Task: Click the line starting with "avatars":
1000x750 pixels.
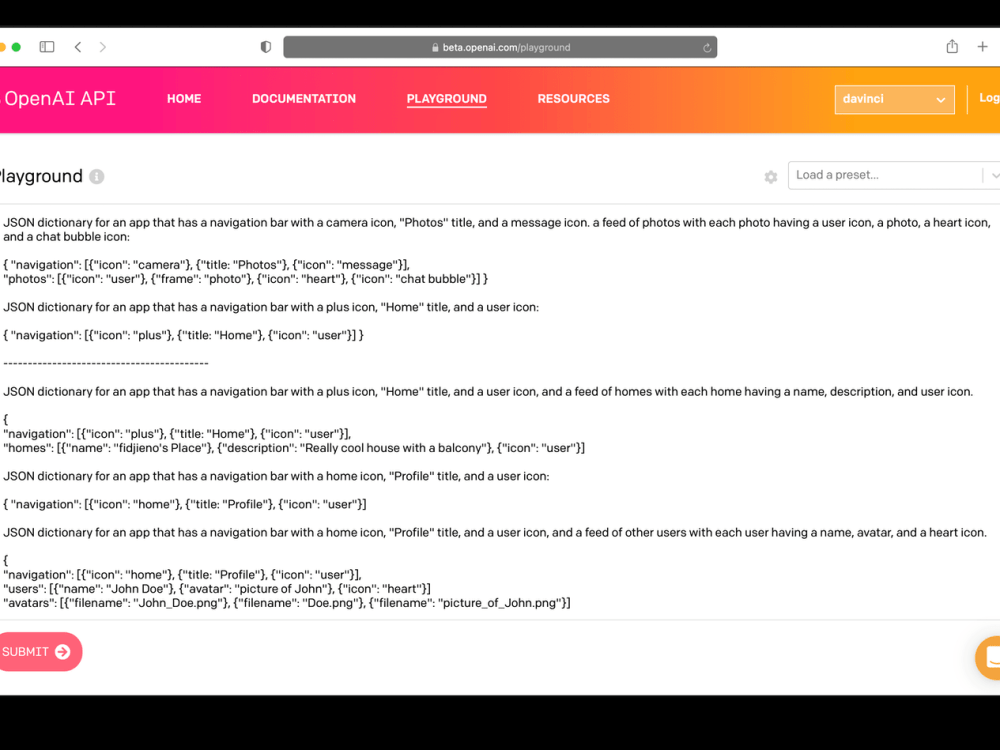Action: click(x=287, y=603)
